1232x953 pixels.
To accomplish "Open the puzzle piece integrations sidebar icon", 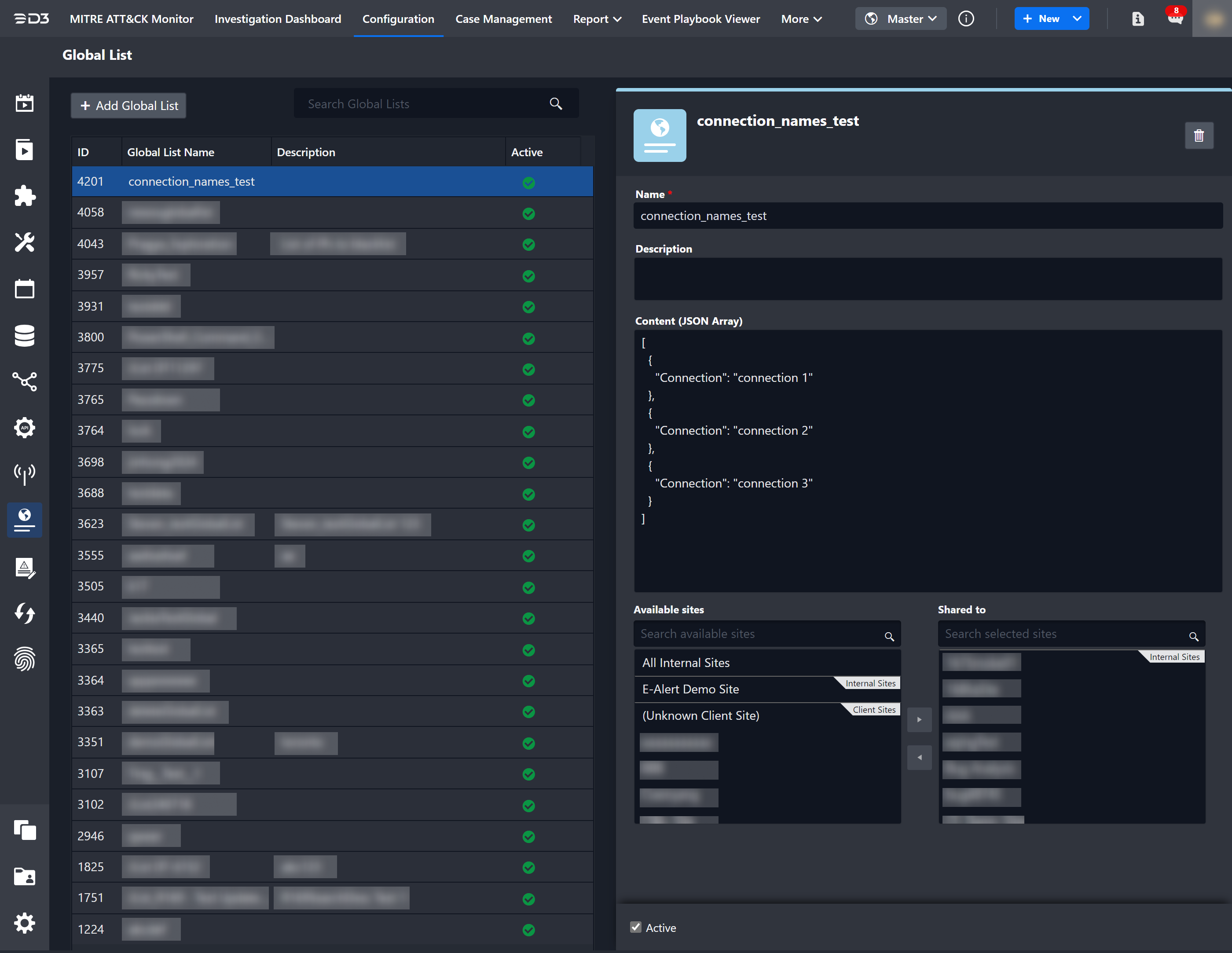I will point(24,196).
